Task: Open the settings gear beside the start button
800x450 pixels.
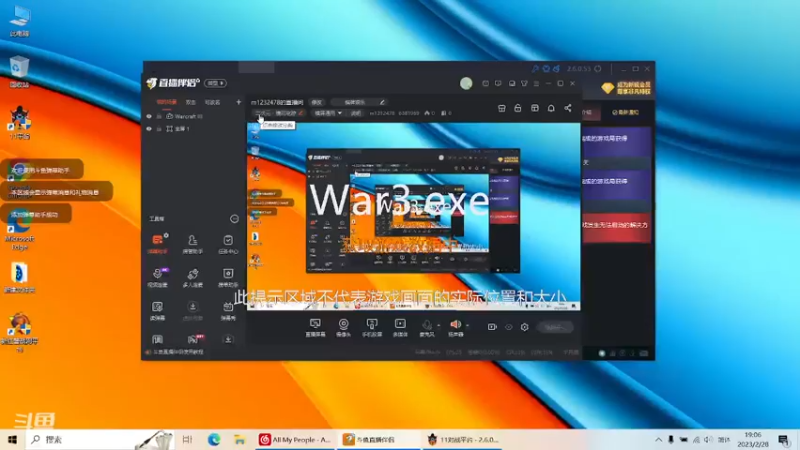Action: point(524,327)
